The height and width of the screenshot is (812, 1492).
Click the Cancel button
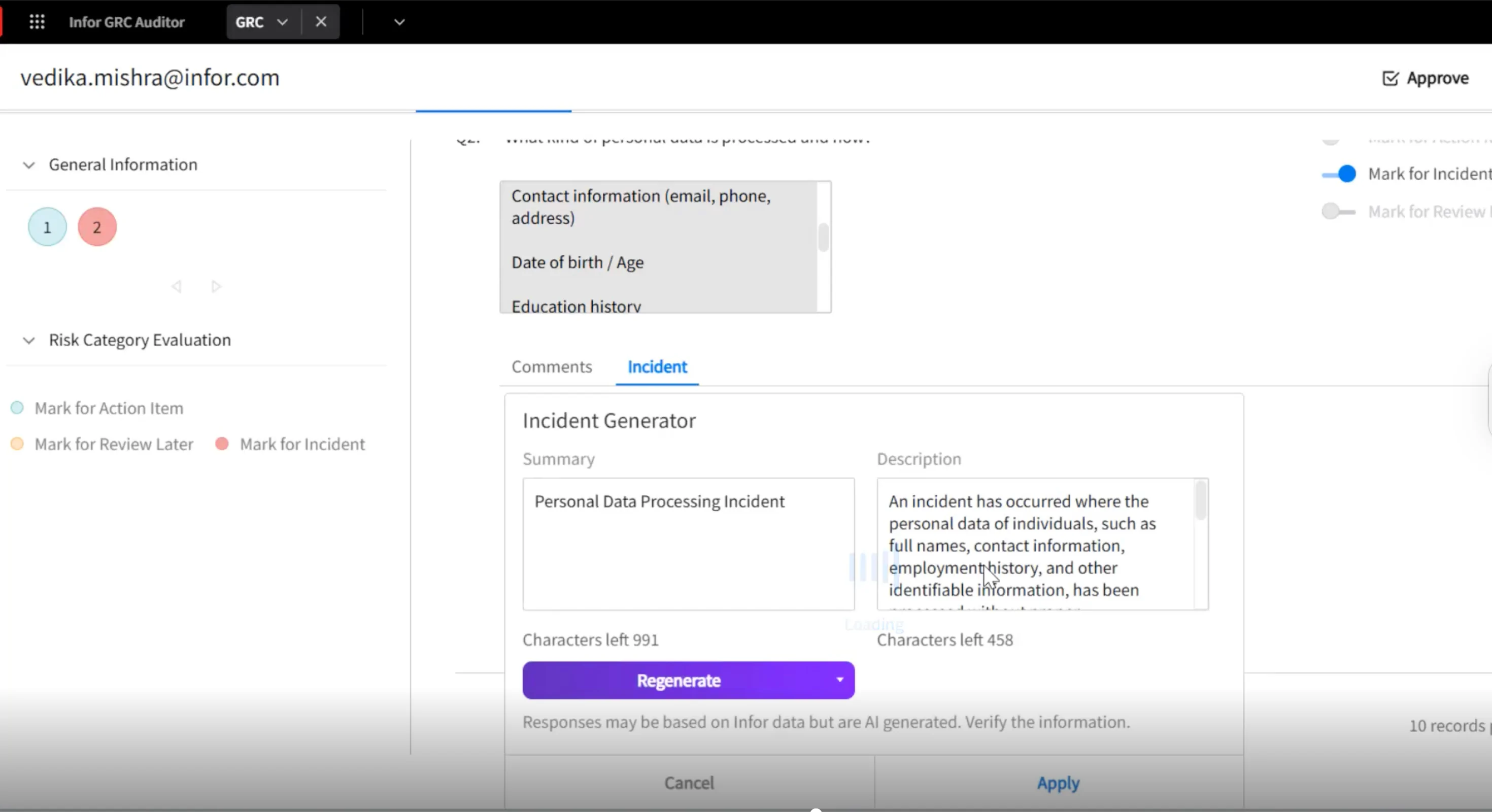(x=688, y=783)
